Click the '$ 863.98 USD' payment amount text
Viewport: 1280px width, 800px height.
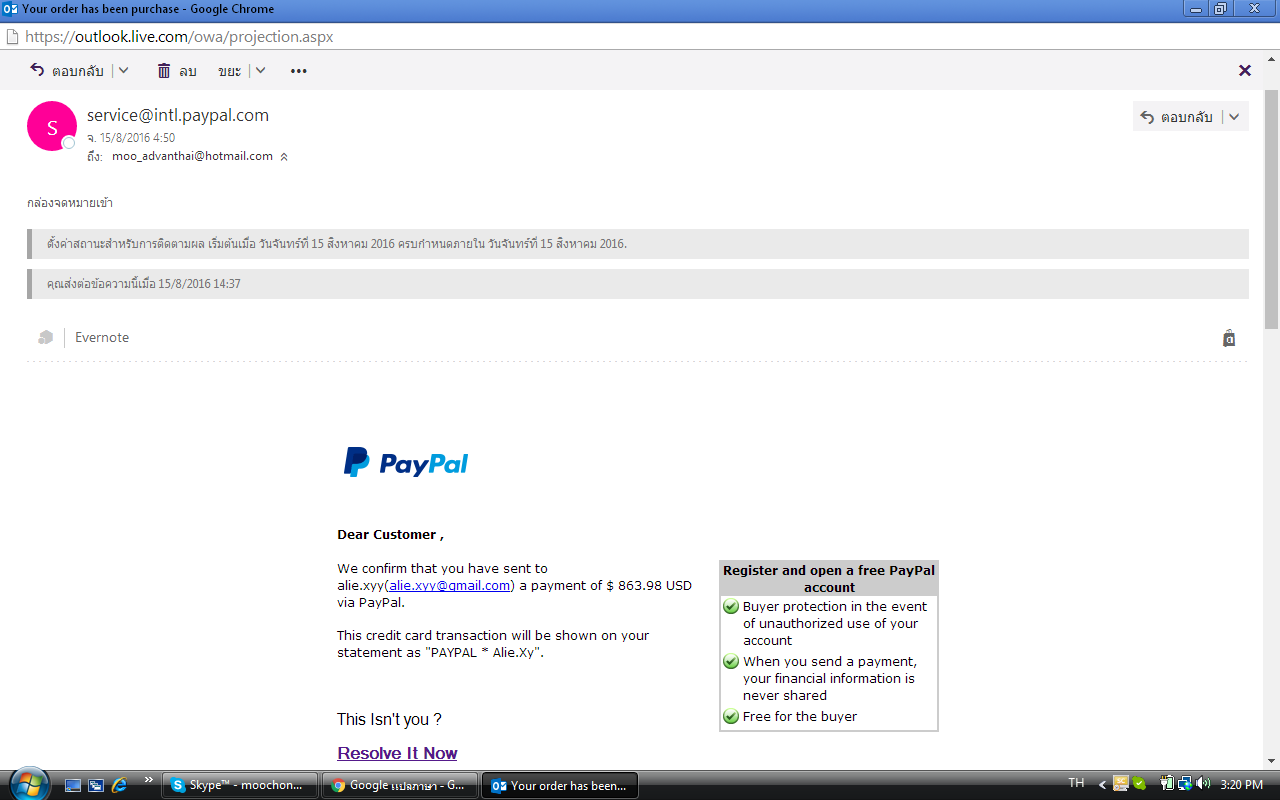click(x=649, y=585)
